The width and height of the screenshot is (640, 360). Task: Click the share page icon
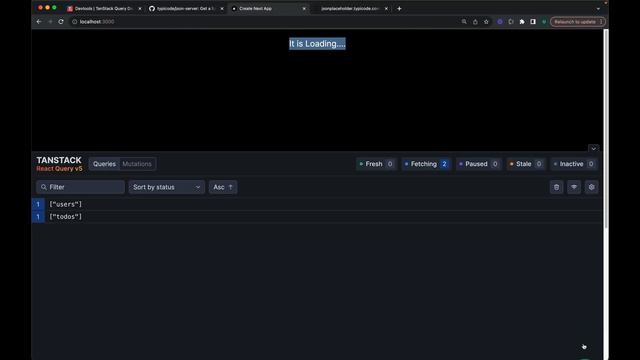pyautogui.click(x=475, y=22)
